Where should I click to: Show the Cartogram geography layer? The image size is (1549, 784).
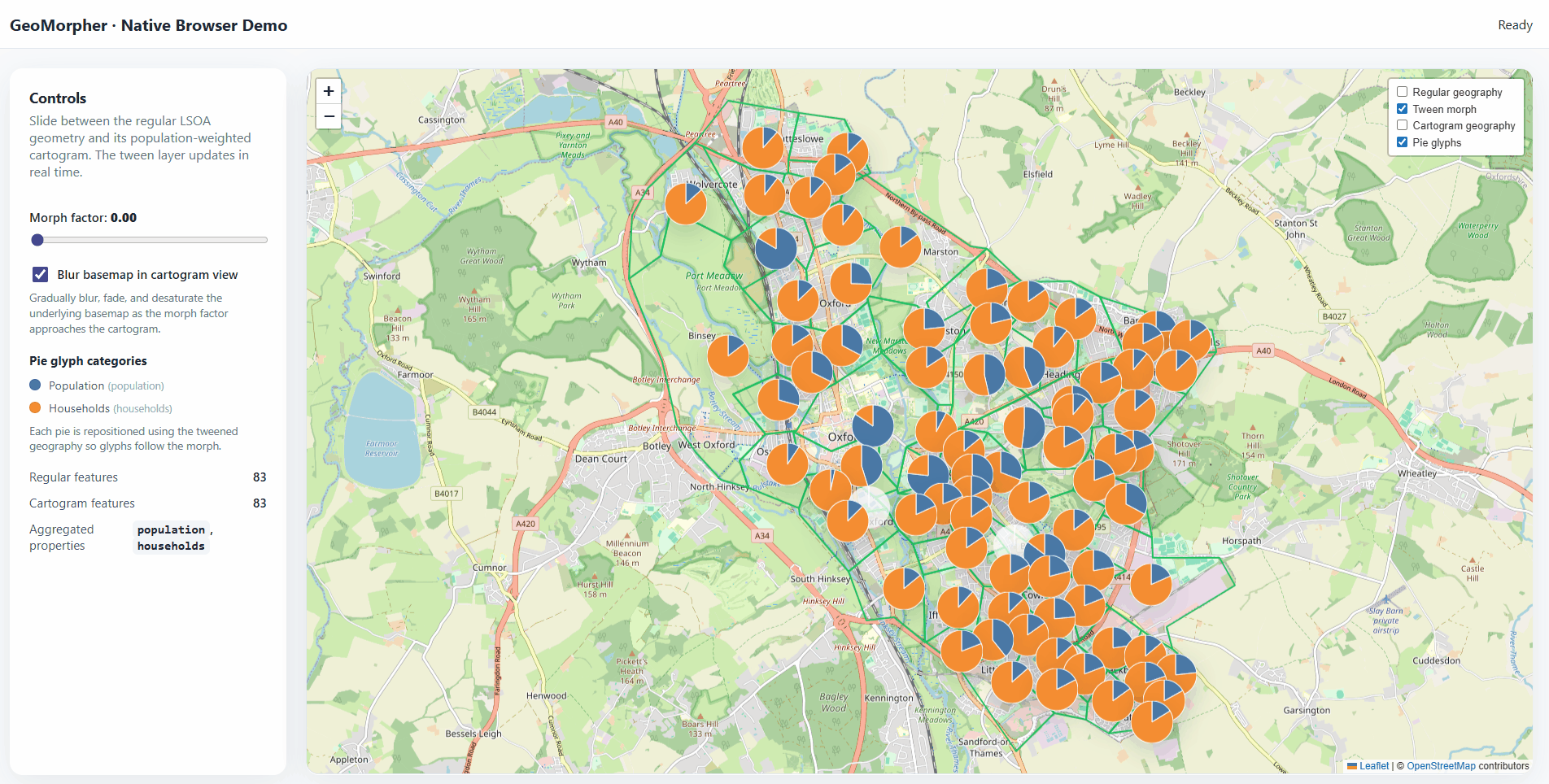point(1402,125)
